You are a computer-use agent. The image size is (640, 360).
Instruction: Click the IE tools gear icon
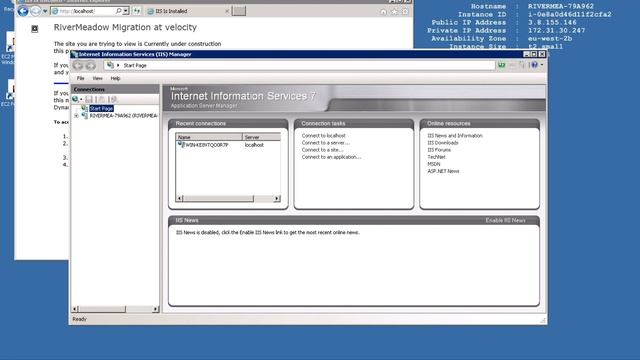click(x=405, y=12)
